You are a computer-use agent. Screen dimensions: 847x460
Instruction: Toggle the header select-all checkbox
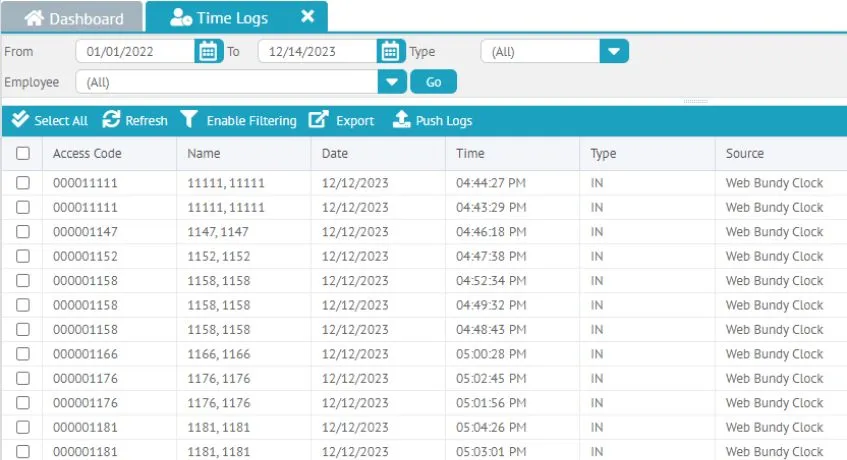pyautogui.click(x=23, y=153)
